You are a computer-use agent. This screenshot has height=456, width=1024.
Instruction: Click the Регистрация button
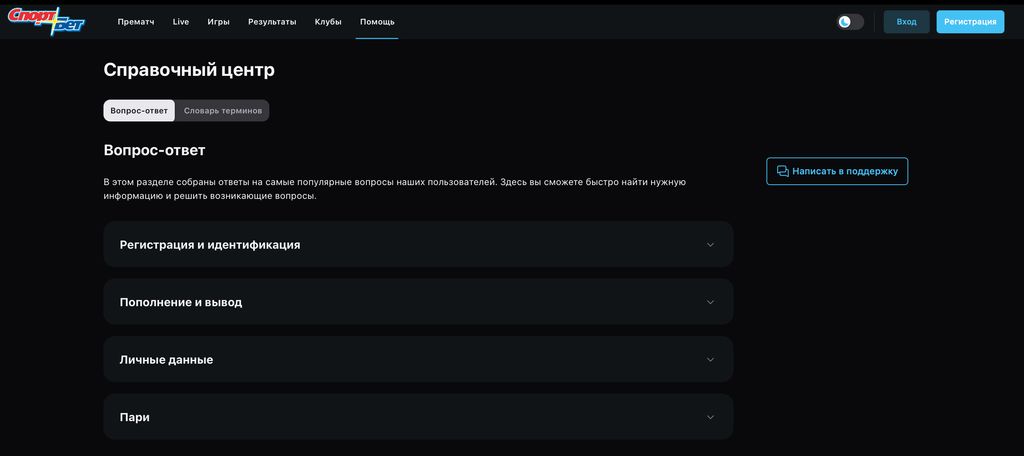(970, 22)
